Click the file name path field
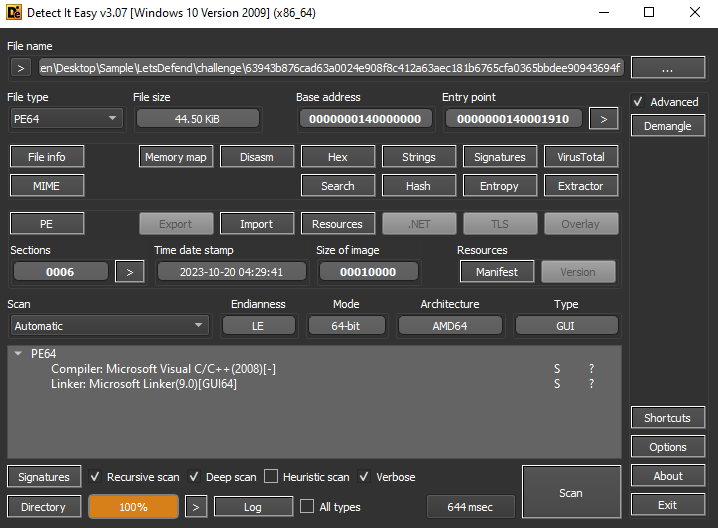This screenshot has width=718, height=528. tap(330, 68)
